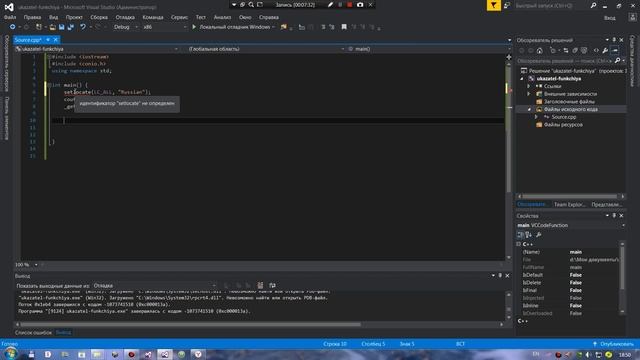
Task: Click the Windows Start button on taskbar
Action: 10,353
